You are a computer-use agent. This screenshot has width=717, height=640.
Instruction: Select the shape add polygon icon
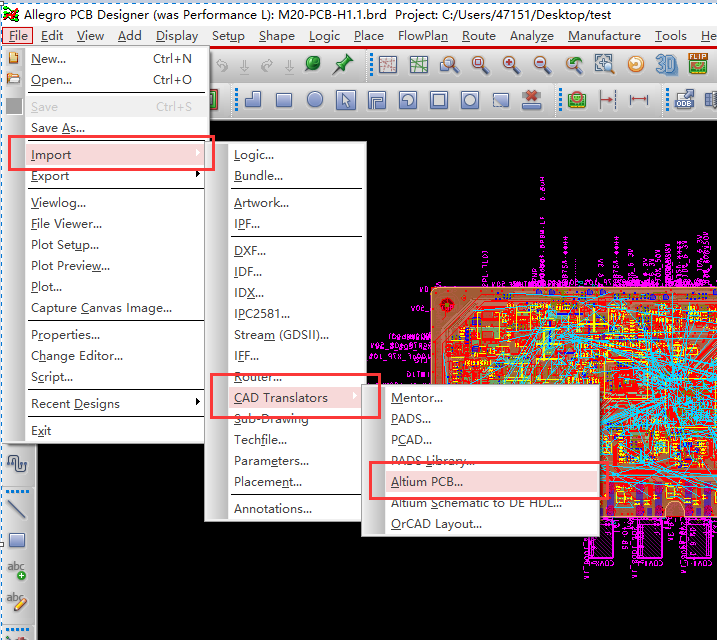pos(253,100)
